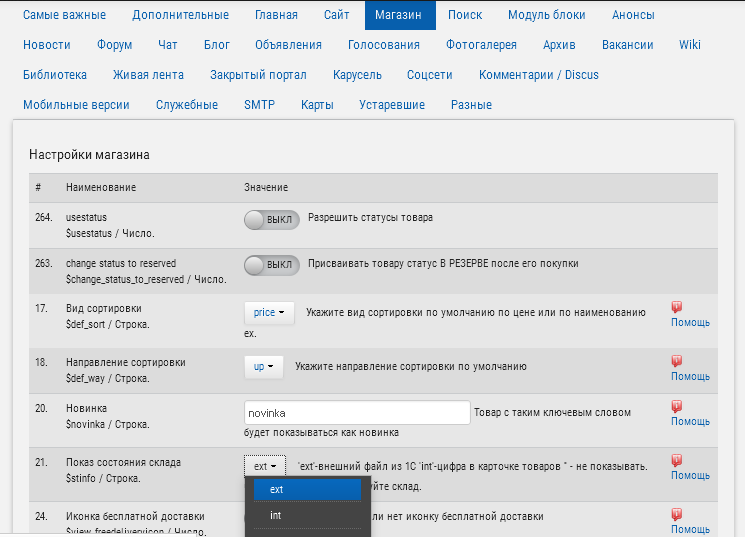Click Помощь link in Вид сортировки row
Screen dimensions: 745x537
(690, 322)
